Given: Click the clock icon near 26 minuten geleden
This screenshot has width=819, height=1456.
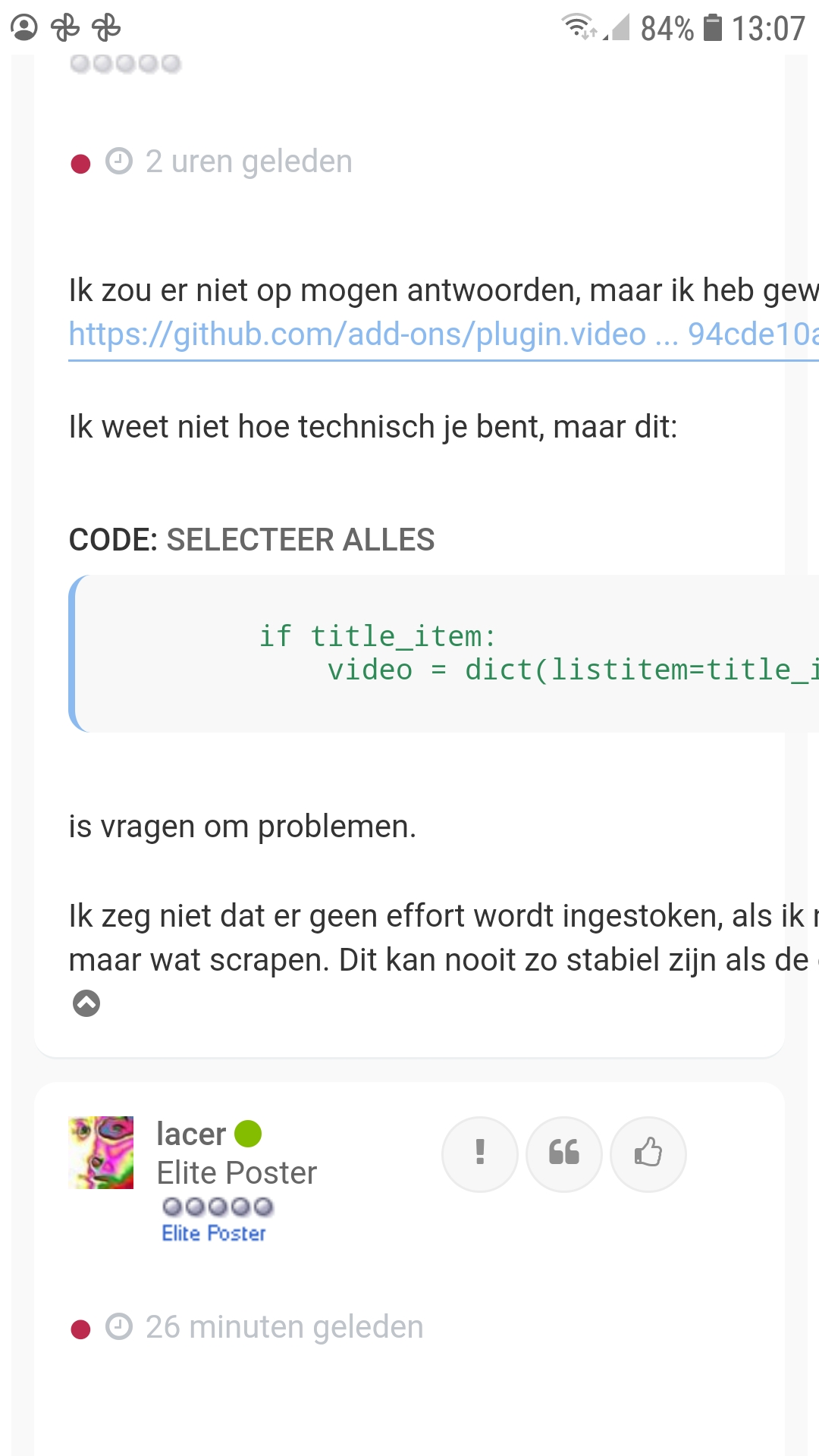Looking at the screenshot, I should tap(119, 1327).
